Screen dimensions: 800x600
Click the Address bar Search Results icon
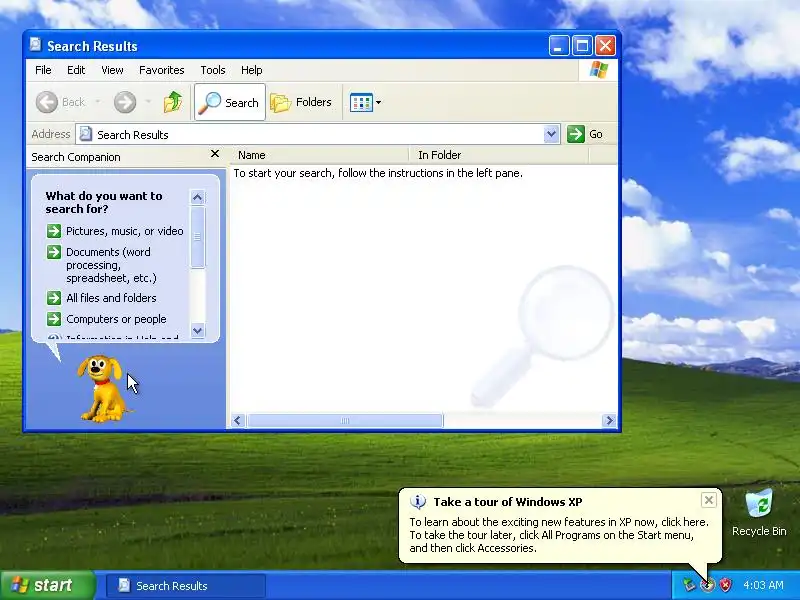(86, 134)
